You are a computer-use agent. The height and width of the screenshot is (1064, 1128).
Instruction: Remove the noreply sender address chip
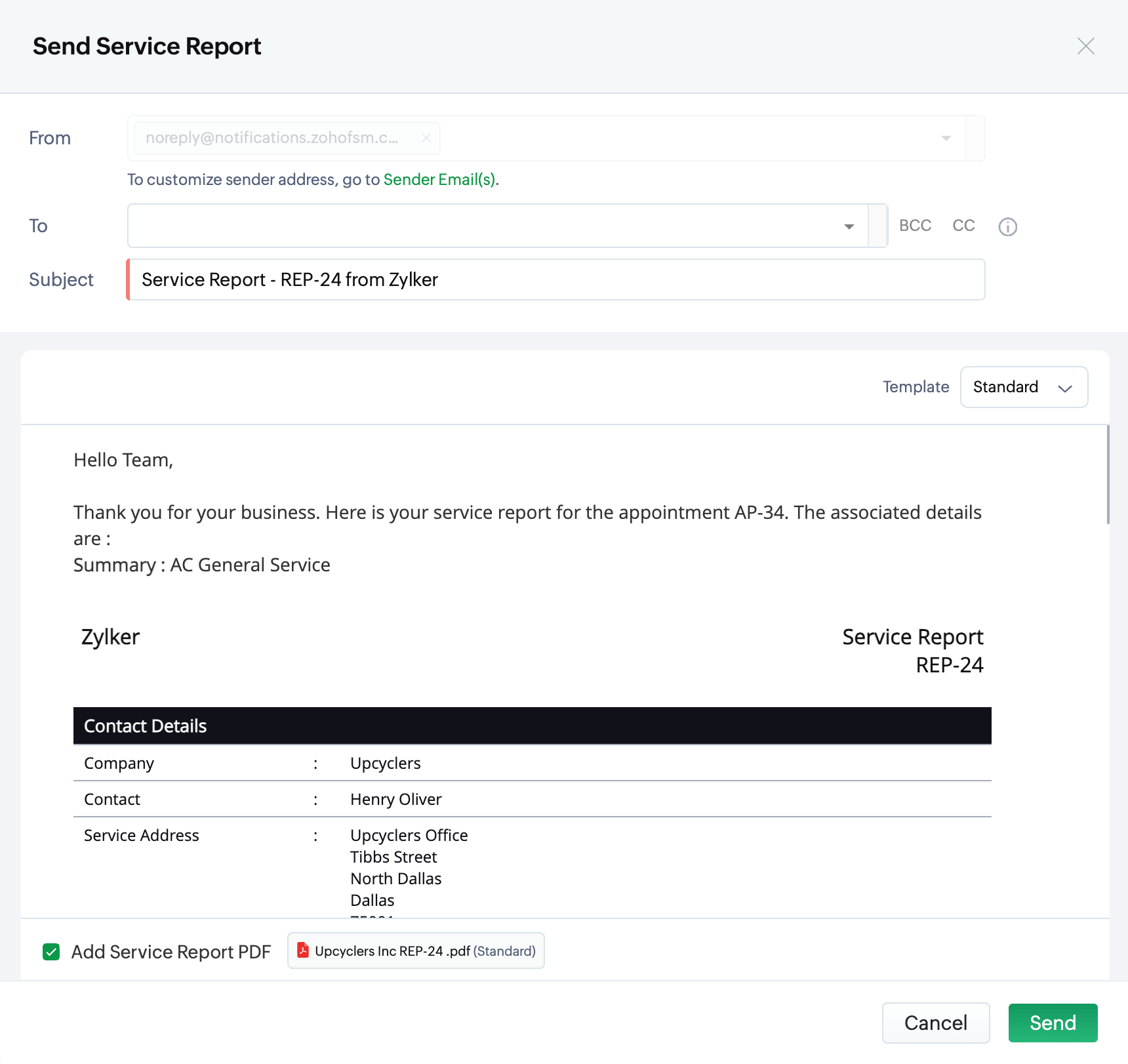tap(426, 138)
